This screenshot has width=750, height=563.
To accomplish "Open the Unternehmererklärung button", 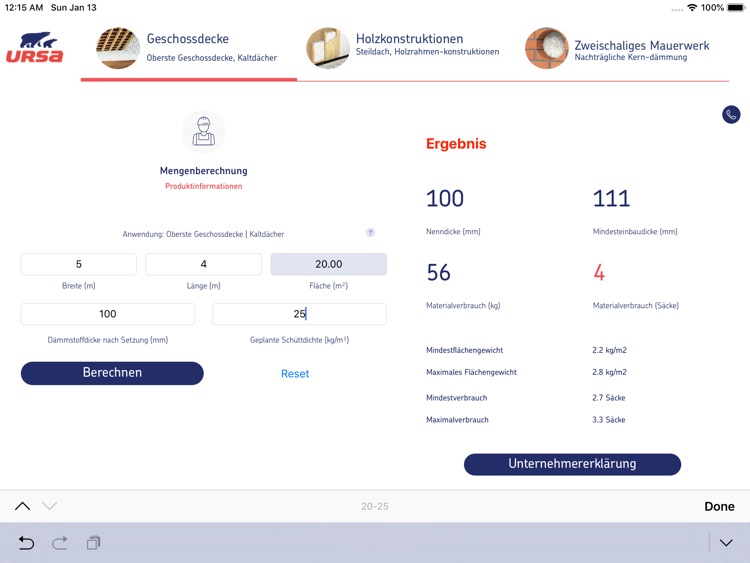I will (x=572, y=464).
